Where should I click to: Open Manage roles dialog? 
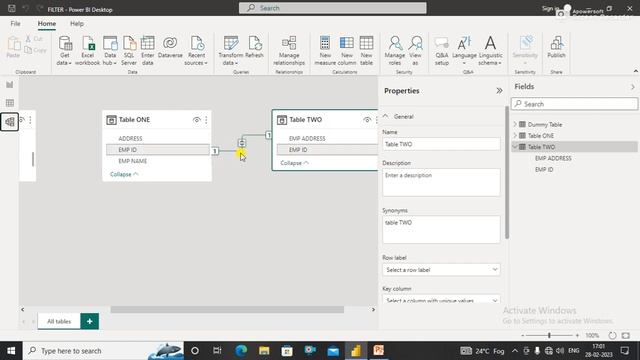pos(395,51)
